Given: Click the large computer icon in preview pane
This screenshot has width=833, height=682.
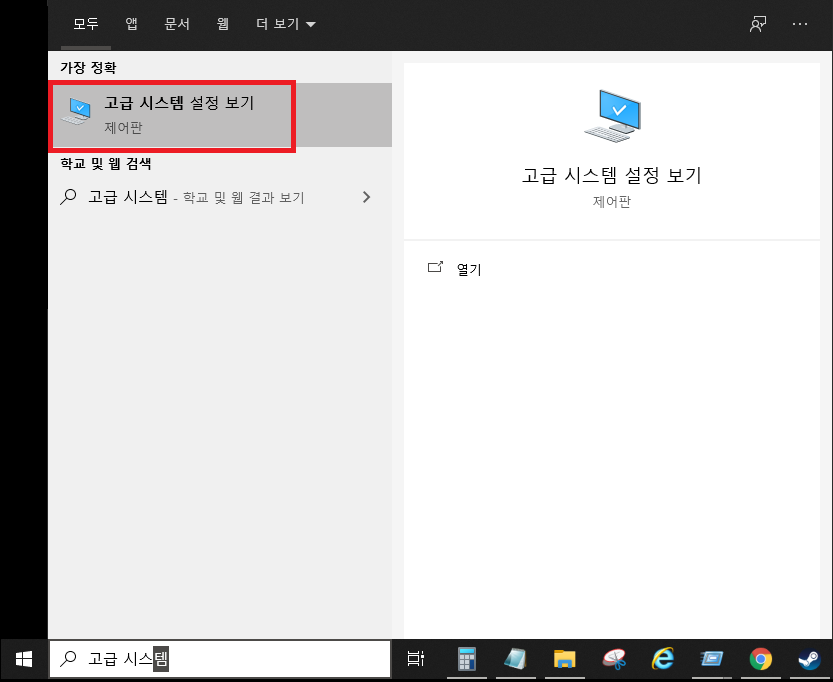Looking at the screenshot, I should pyautogui.click(x=613, y=116).
